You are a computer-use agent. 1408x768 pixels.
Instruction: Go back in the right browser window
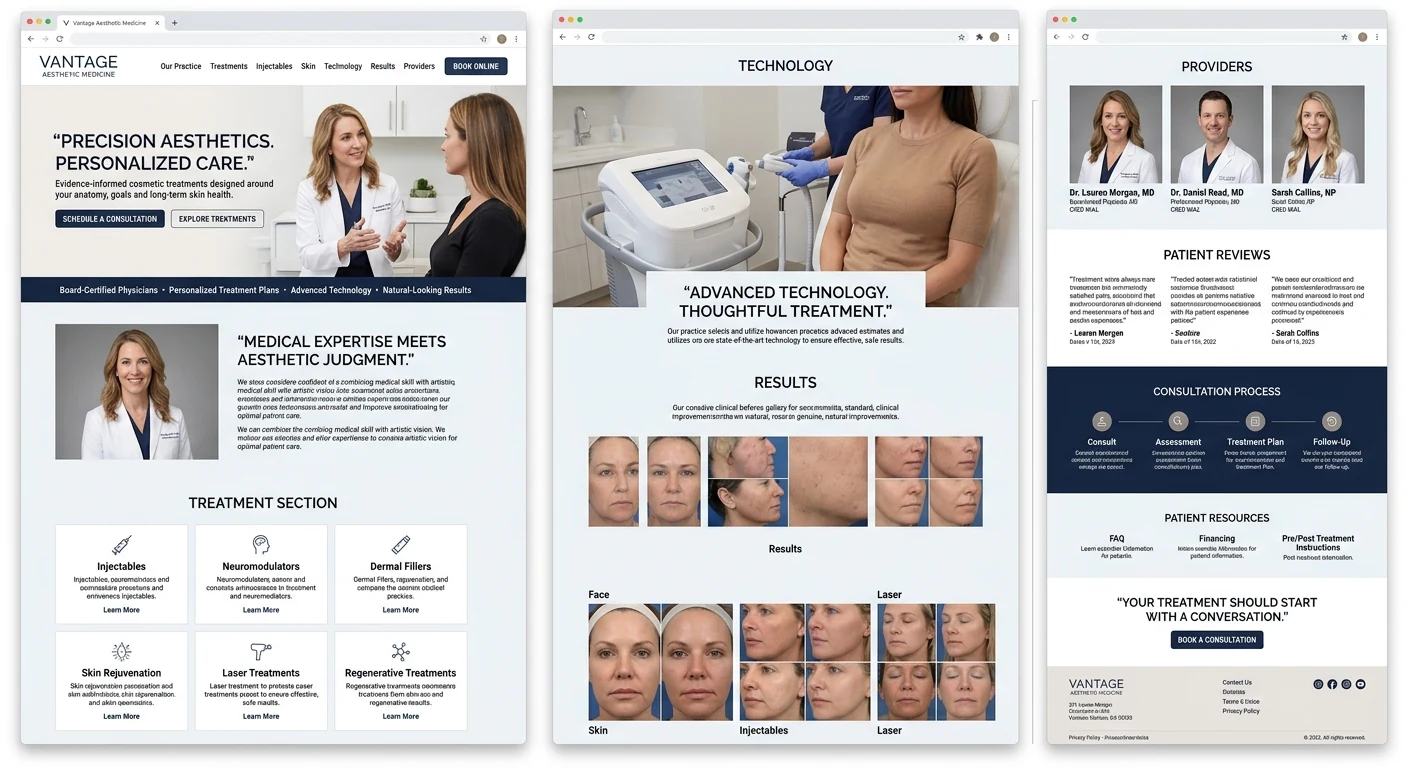point(1056,37)
